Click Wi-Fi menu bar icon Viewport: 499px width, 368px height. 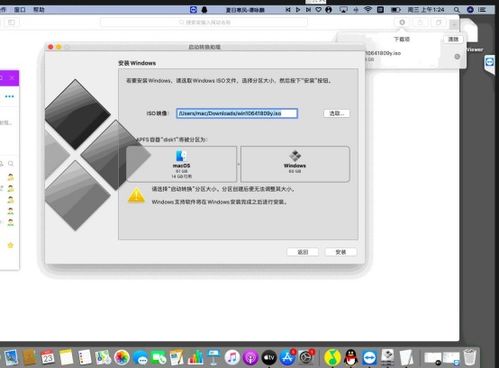[368, 10]
